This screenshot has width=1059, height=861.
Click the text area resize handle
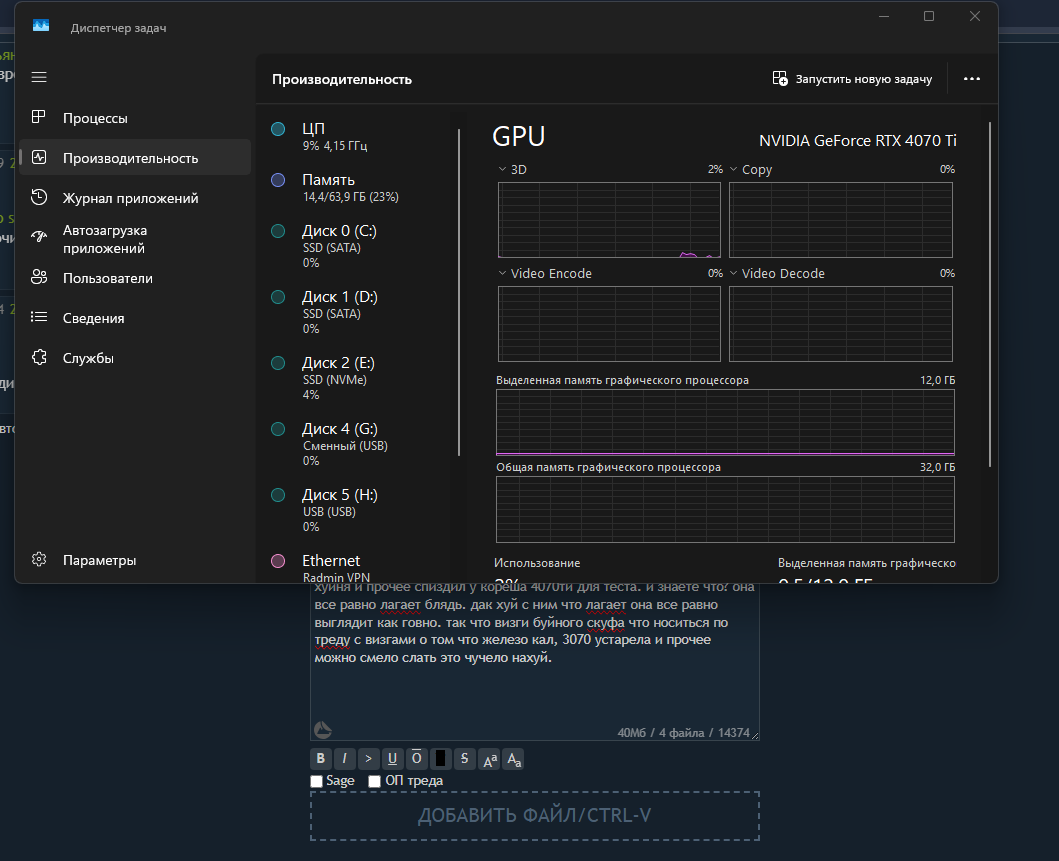[755, 735]
